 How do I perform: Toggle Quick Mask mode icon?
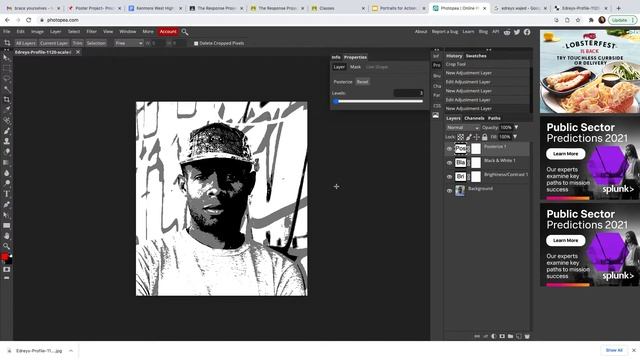[x=7, y=269]
